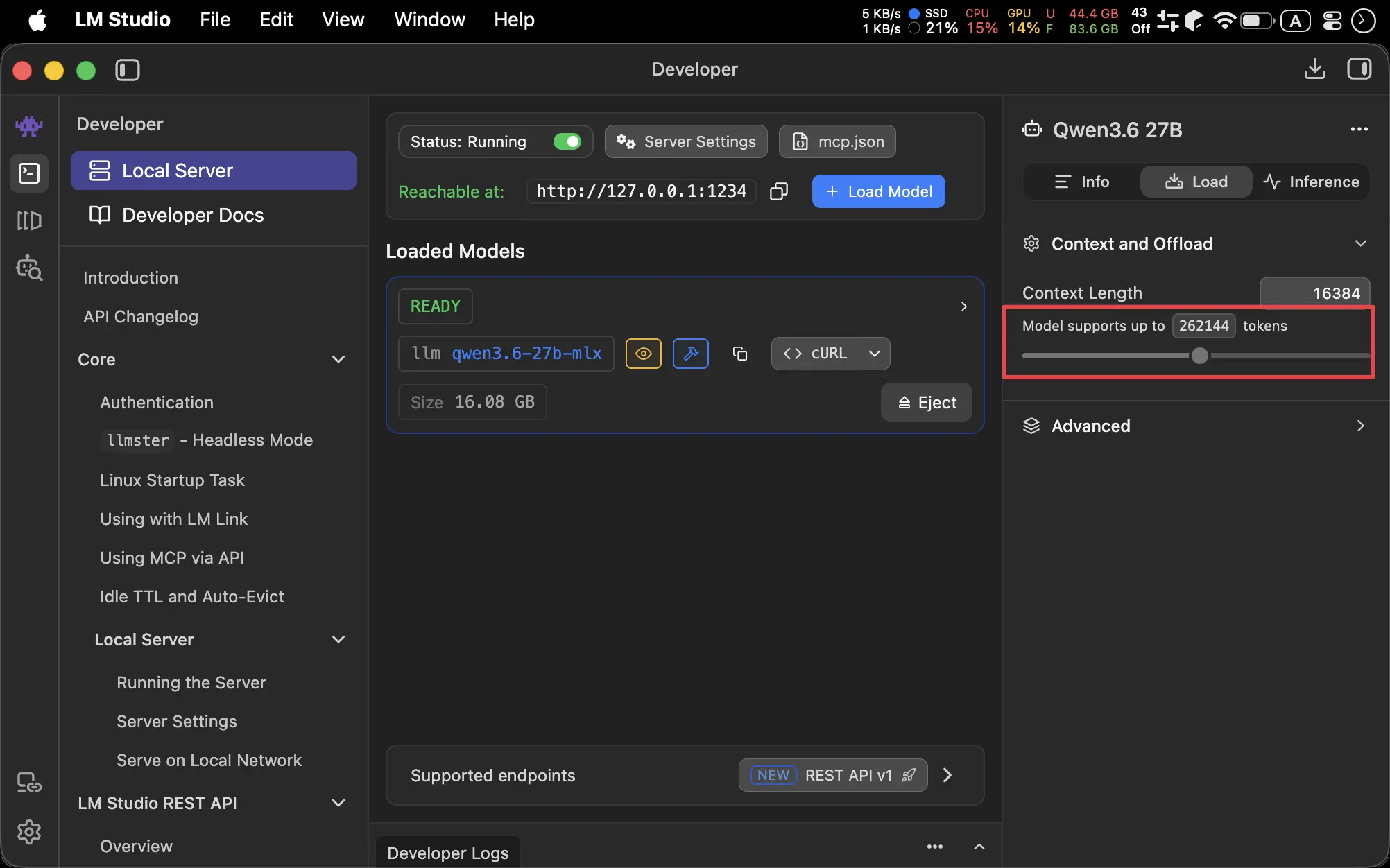Viewport: 1390px width, 868px height.
Task: Select the Developer terminal icon in sidebar
Action: point(29,173)
